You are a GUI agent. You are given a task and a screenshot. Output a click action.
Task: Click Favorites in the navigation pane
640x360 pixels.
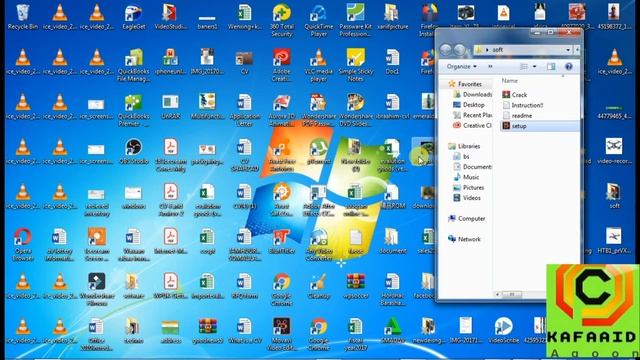pos(465,84)
